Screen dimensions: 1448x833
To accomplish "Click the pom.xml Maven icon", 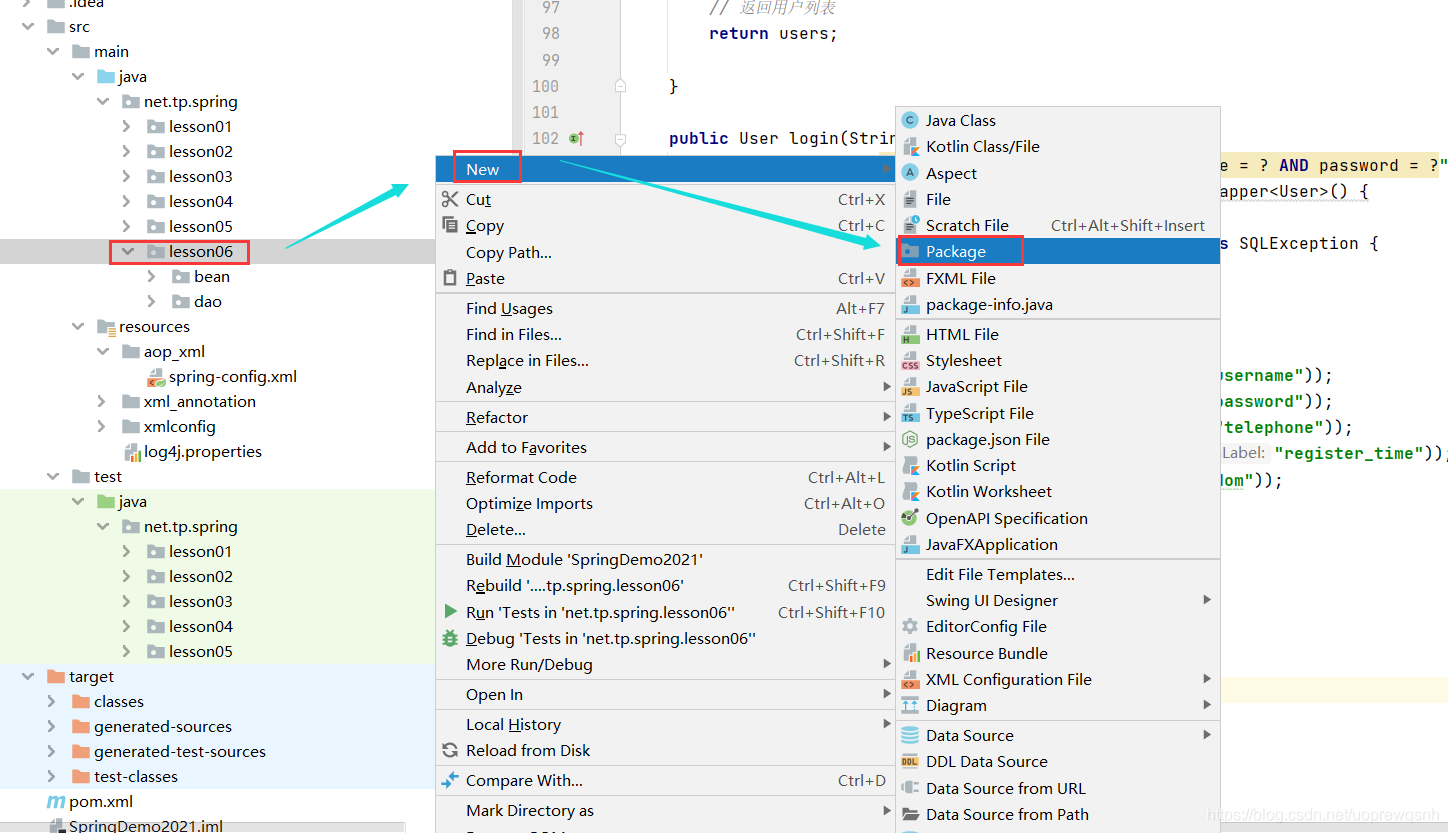I will 56,801.
